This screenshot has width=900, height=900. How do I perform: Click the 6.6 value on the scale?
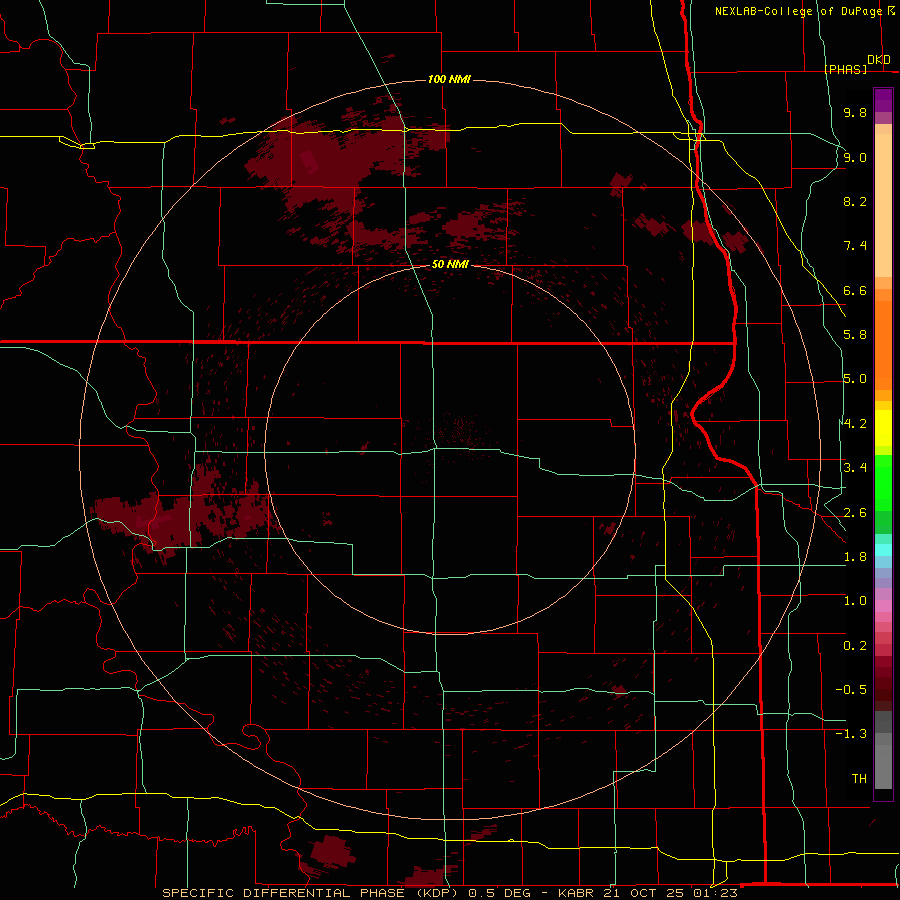[855, 290]
